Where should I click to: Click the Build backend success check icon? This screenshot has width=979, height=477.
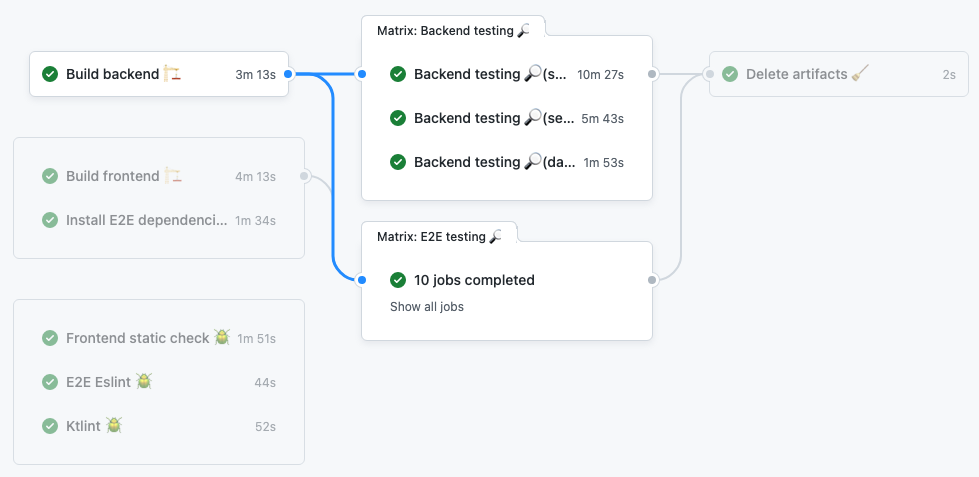[50, 74]
